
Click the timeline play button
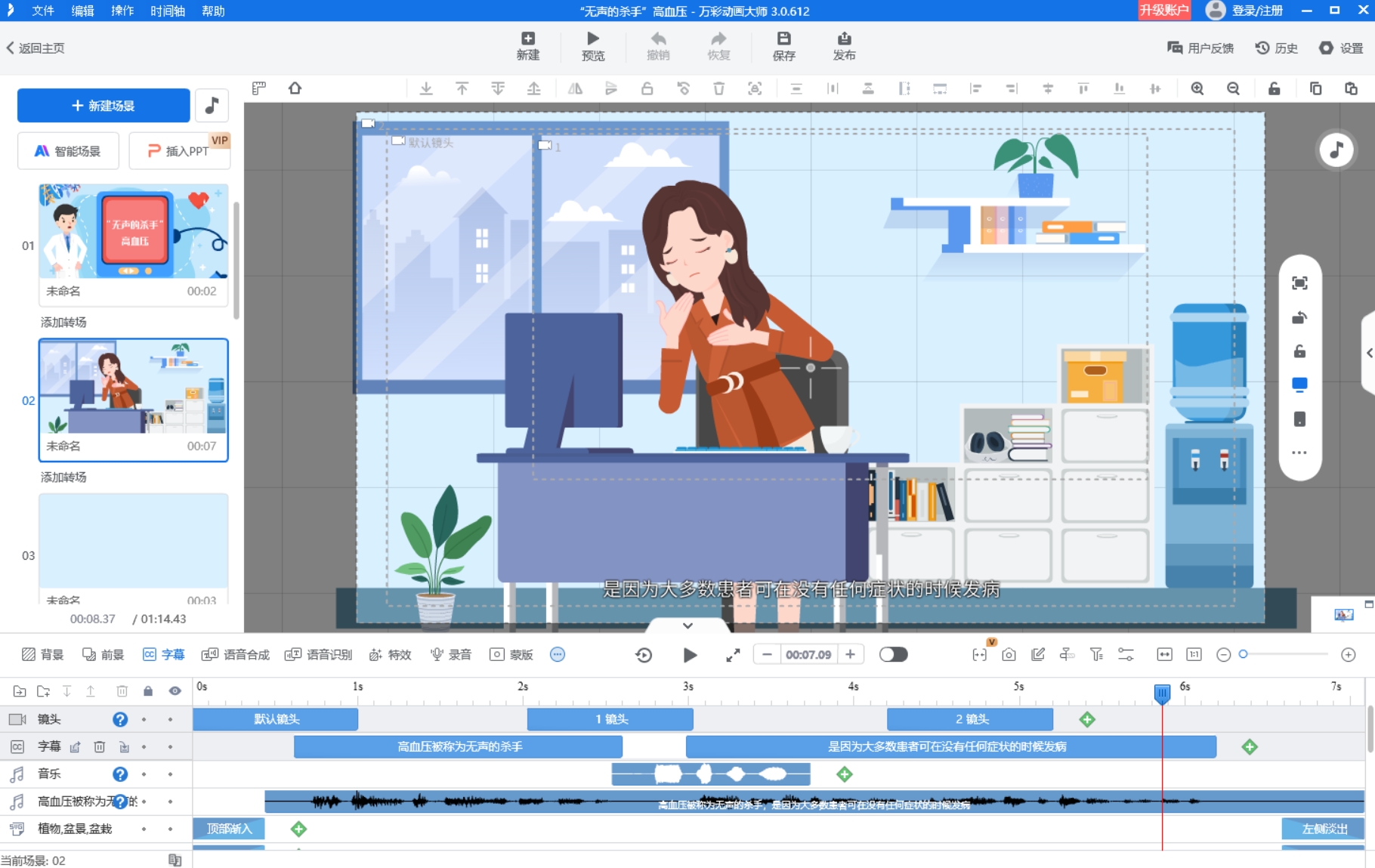coord(689,655)
